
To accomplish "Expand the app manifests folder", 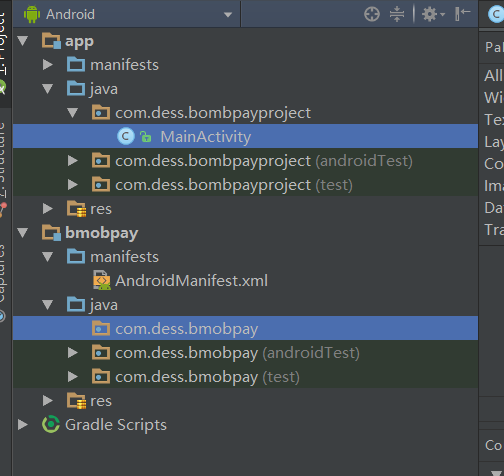I will 48,65.
